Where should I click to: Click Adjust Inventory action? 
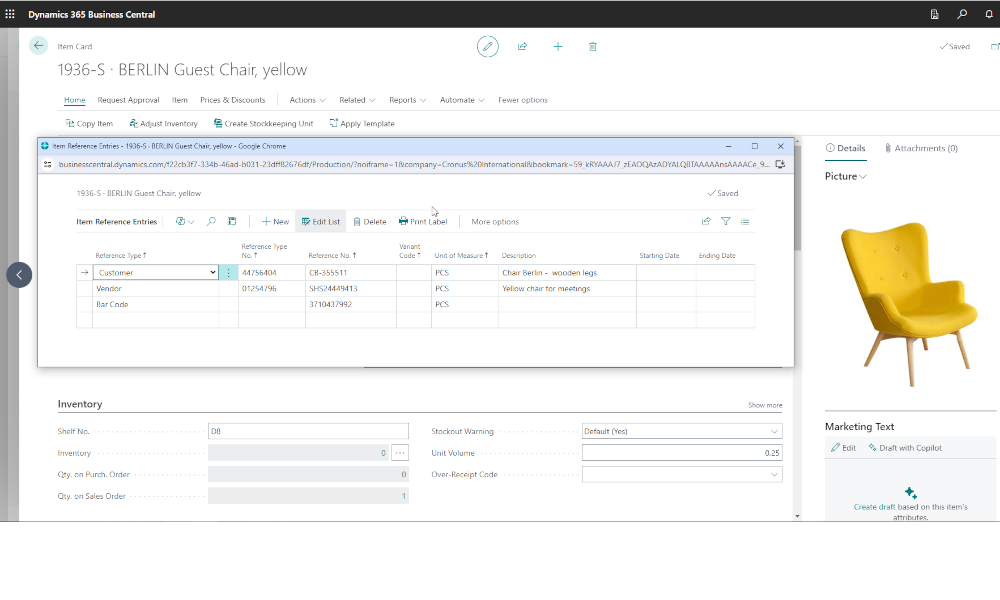[163, 124]
